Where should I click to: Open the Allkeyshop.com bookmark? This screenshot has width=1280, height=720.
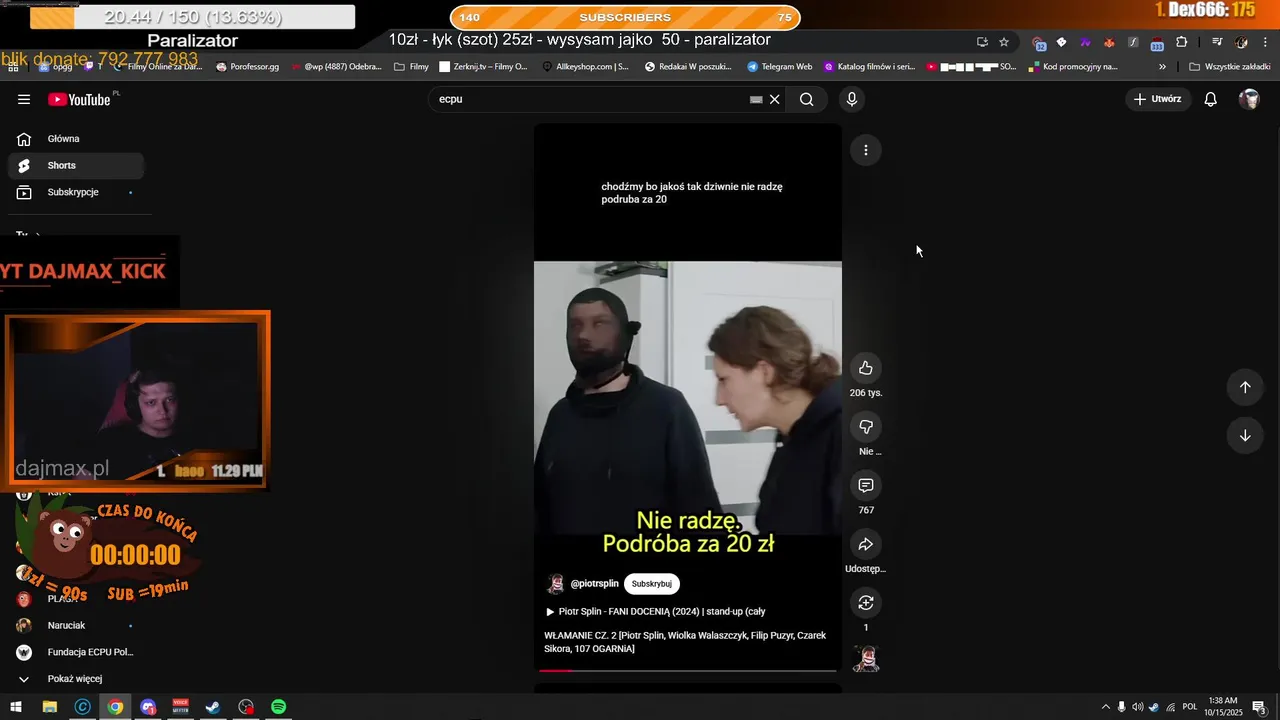(585, 67)
